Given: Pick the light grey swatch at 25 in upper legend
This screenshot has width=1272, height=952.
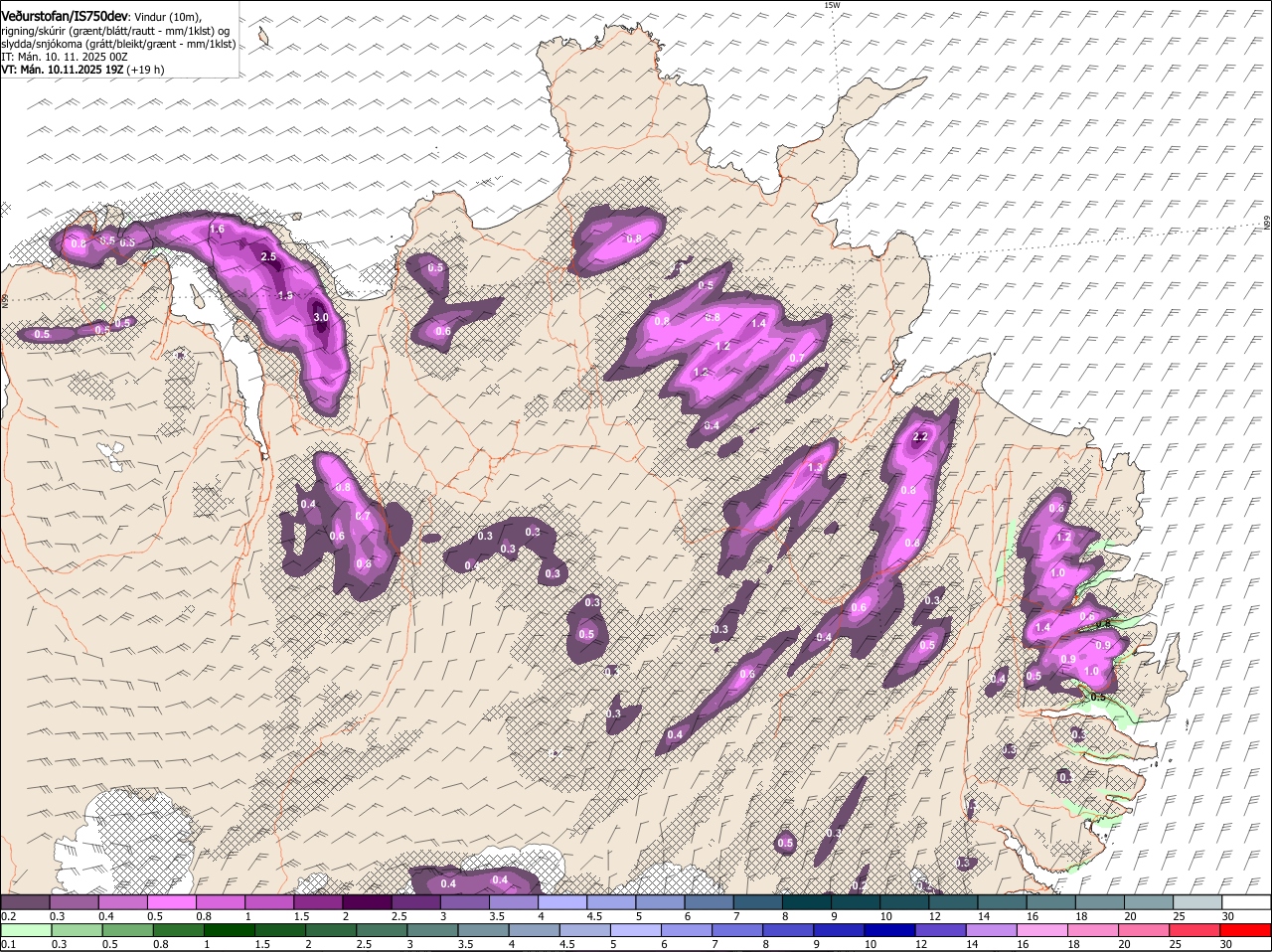Looking at the screenshot, I should tap(1197, 901).
